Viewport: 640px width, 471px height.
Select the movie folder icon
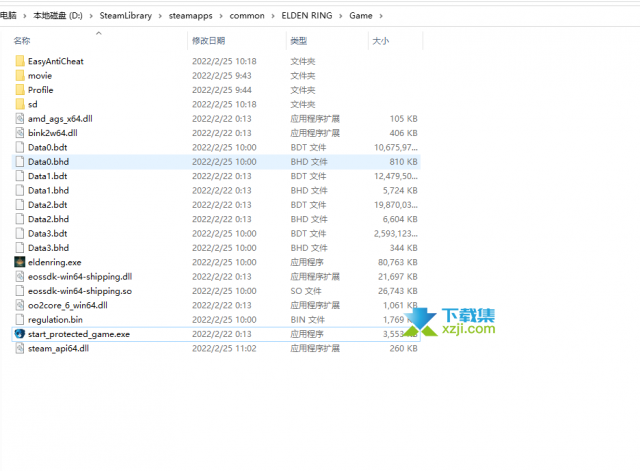click(20, 76)
